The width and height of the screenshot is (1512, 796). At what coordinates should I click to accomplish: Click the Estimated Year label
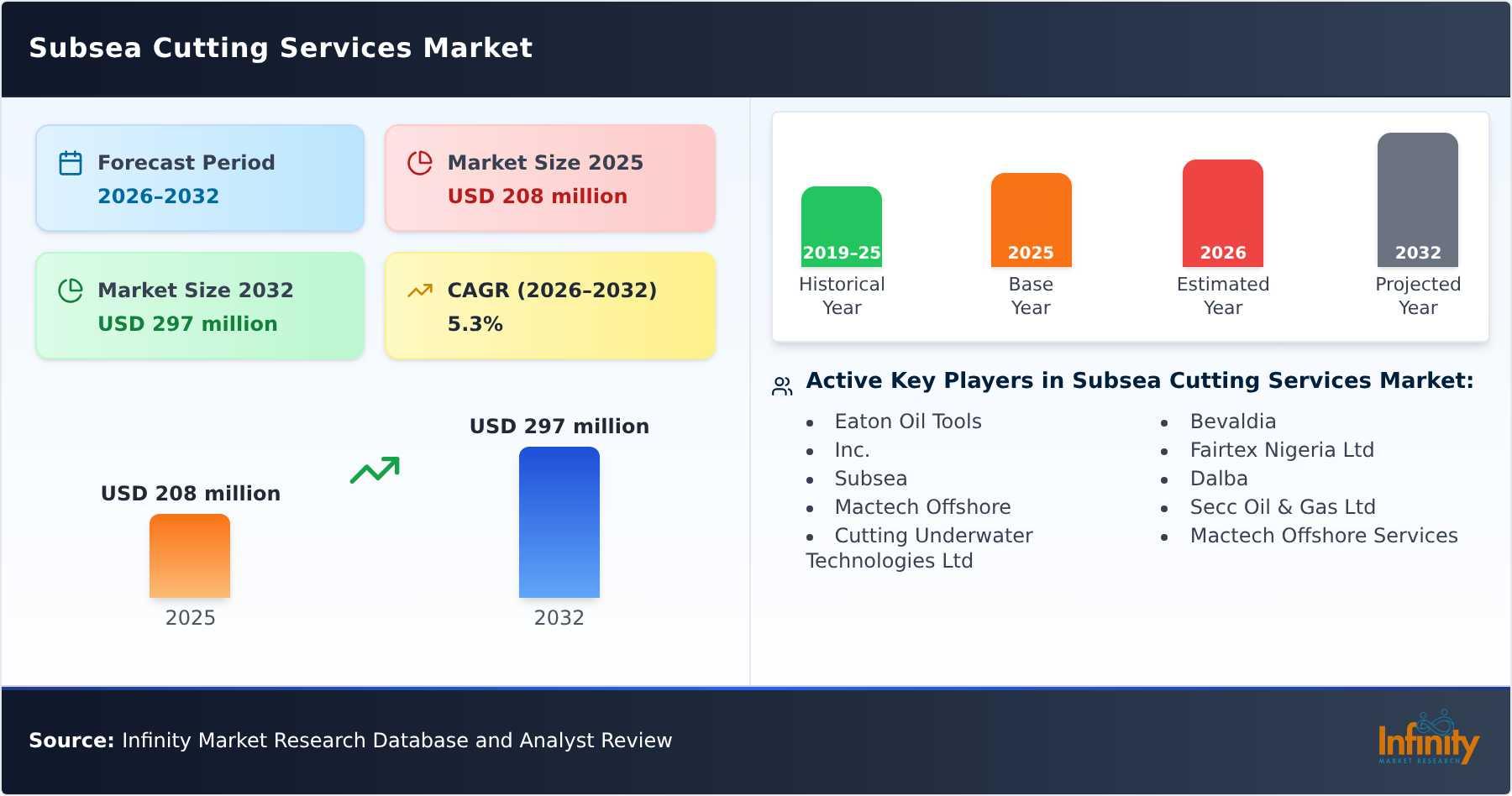pyautogui.click(x=1223, y=296)
